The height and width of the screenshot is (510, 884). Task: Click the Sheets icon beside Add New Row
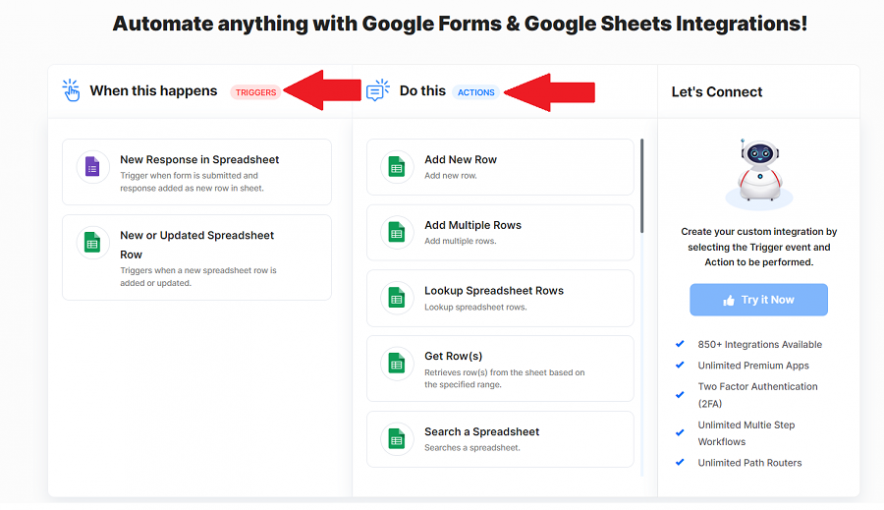397,167
